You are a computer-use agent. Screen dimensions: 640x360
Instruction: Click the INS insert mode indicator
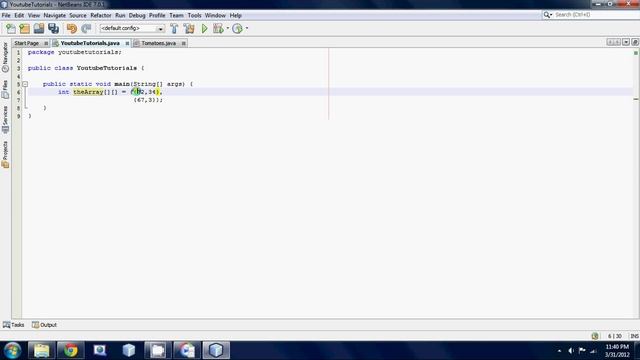pos(634,336)
